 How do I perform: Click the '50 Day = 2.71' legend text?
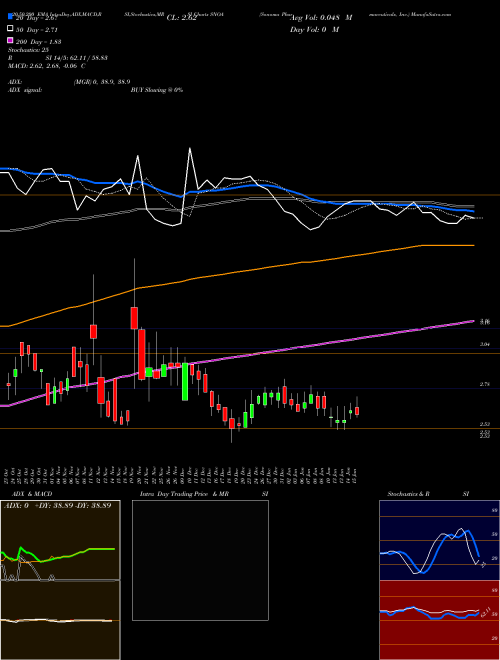coord(36,29)
